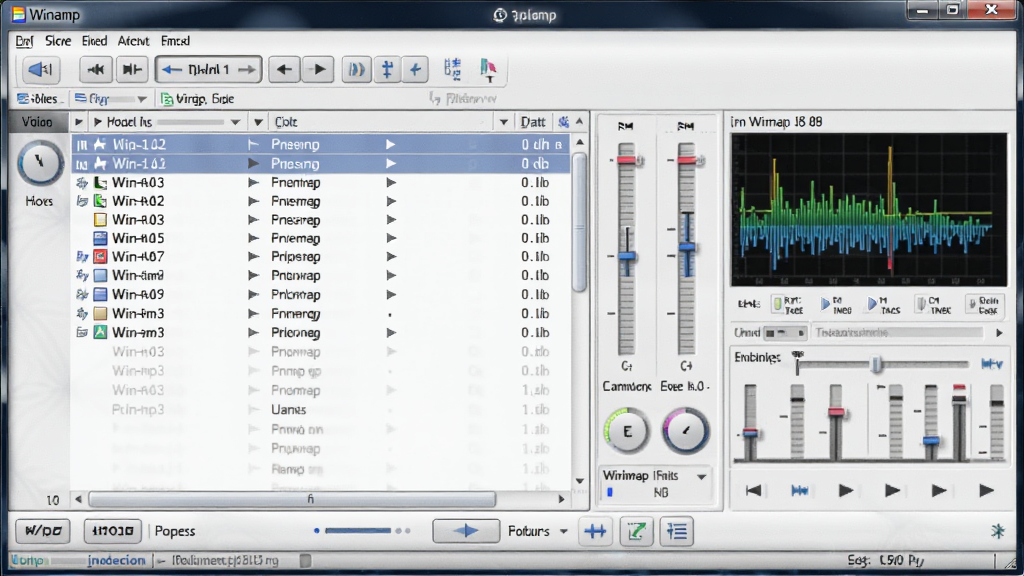Screen dimensions: 1024x576
Task: Click the settings icon in Datt column header
Action: click(564, 121)
